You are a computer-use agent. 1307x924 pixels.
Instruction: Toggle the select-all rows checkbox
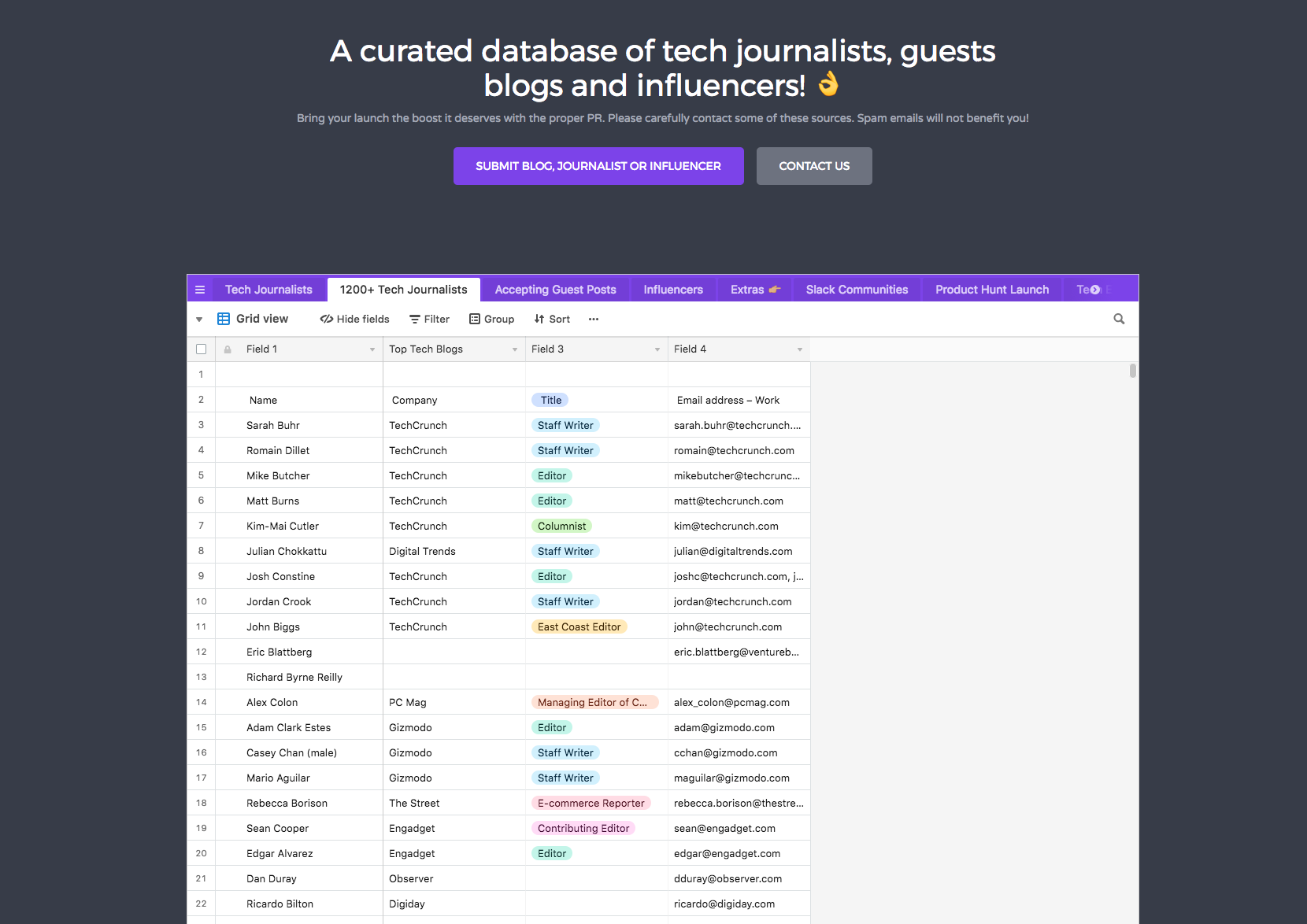(201, 349)
